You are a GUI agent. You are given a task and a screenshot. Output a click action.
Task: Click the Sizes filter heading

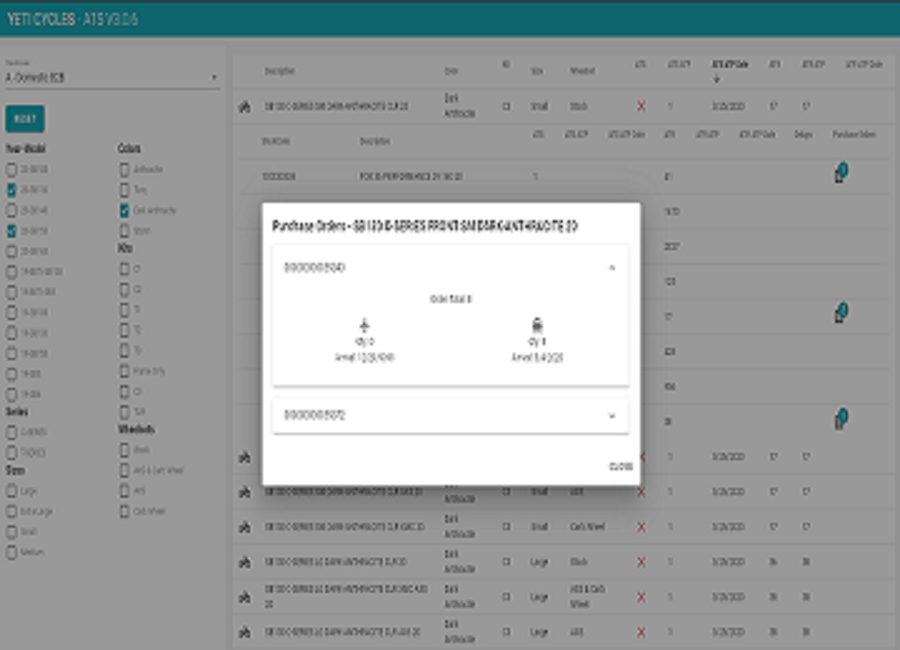click(x=15, y=470)
